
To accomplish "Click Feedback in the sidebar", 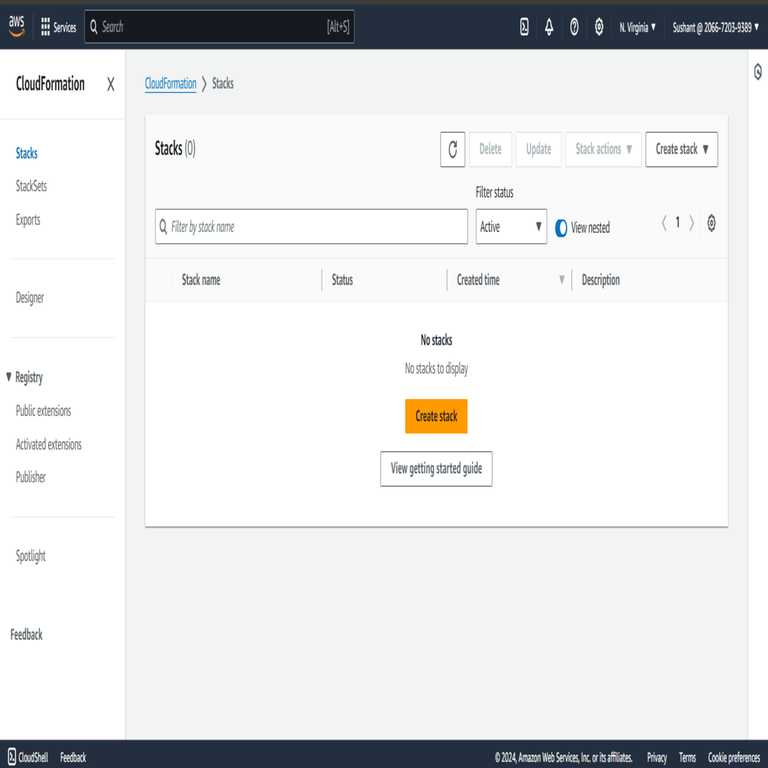I will pos(26,635).
